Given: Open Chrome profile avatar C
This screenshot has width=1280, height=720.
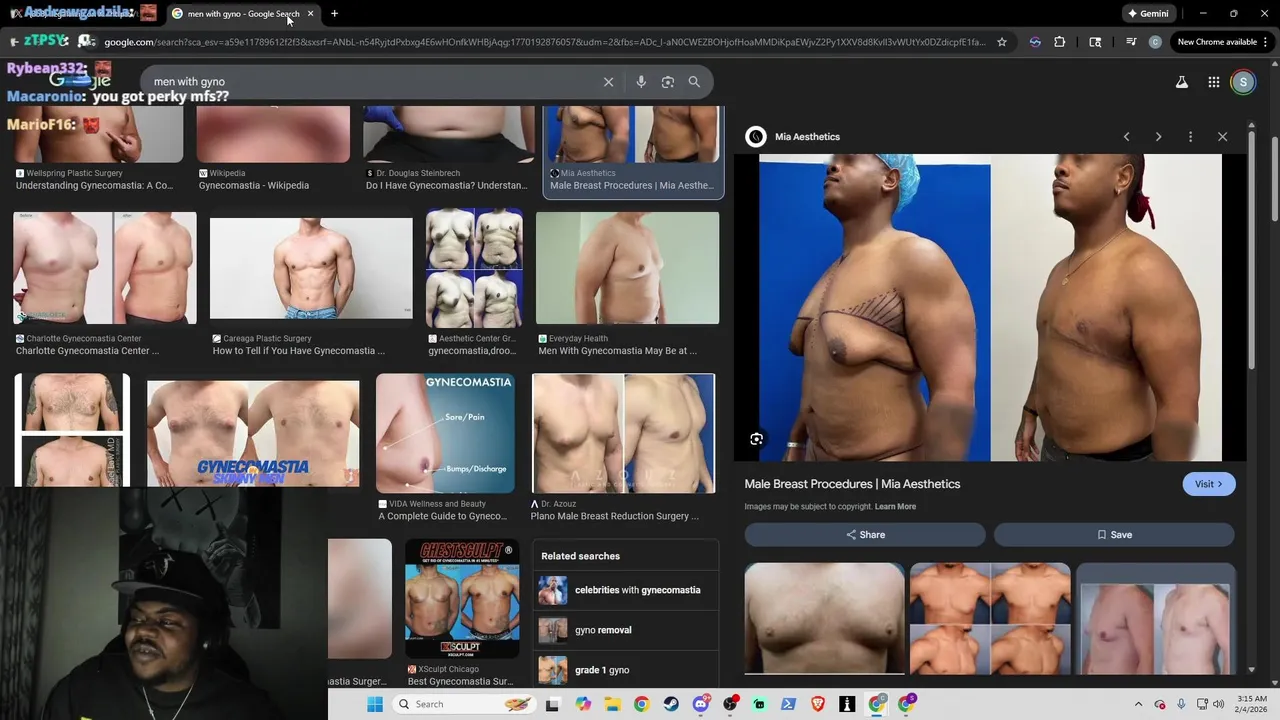Looking at the screenshot, I should (x=1155, y=42).
